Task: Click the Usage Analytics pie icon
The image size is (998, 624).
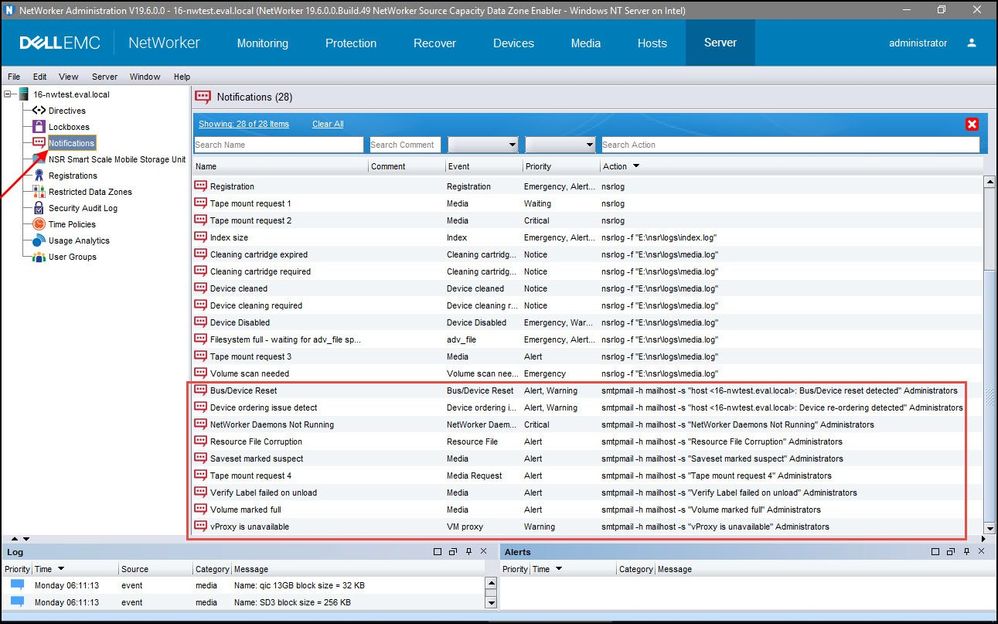Action: coord(39,240)
